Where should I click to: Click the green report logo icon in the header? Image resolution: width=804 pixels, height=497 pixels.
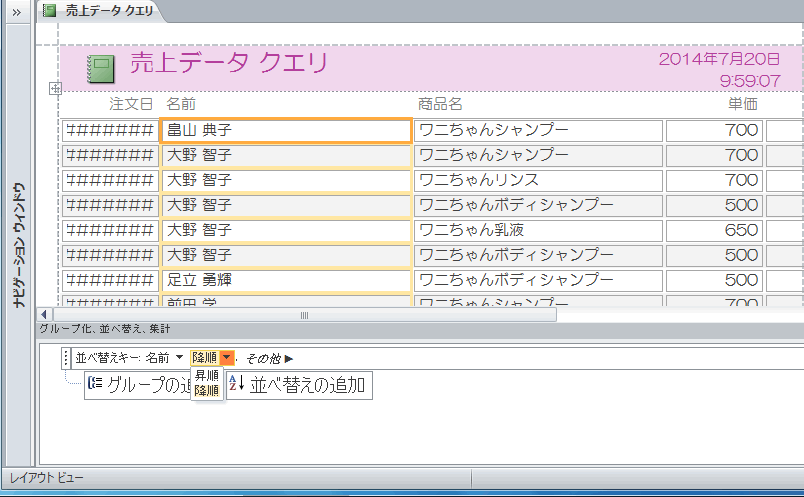click(100, 69)
